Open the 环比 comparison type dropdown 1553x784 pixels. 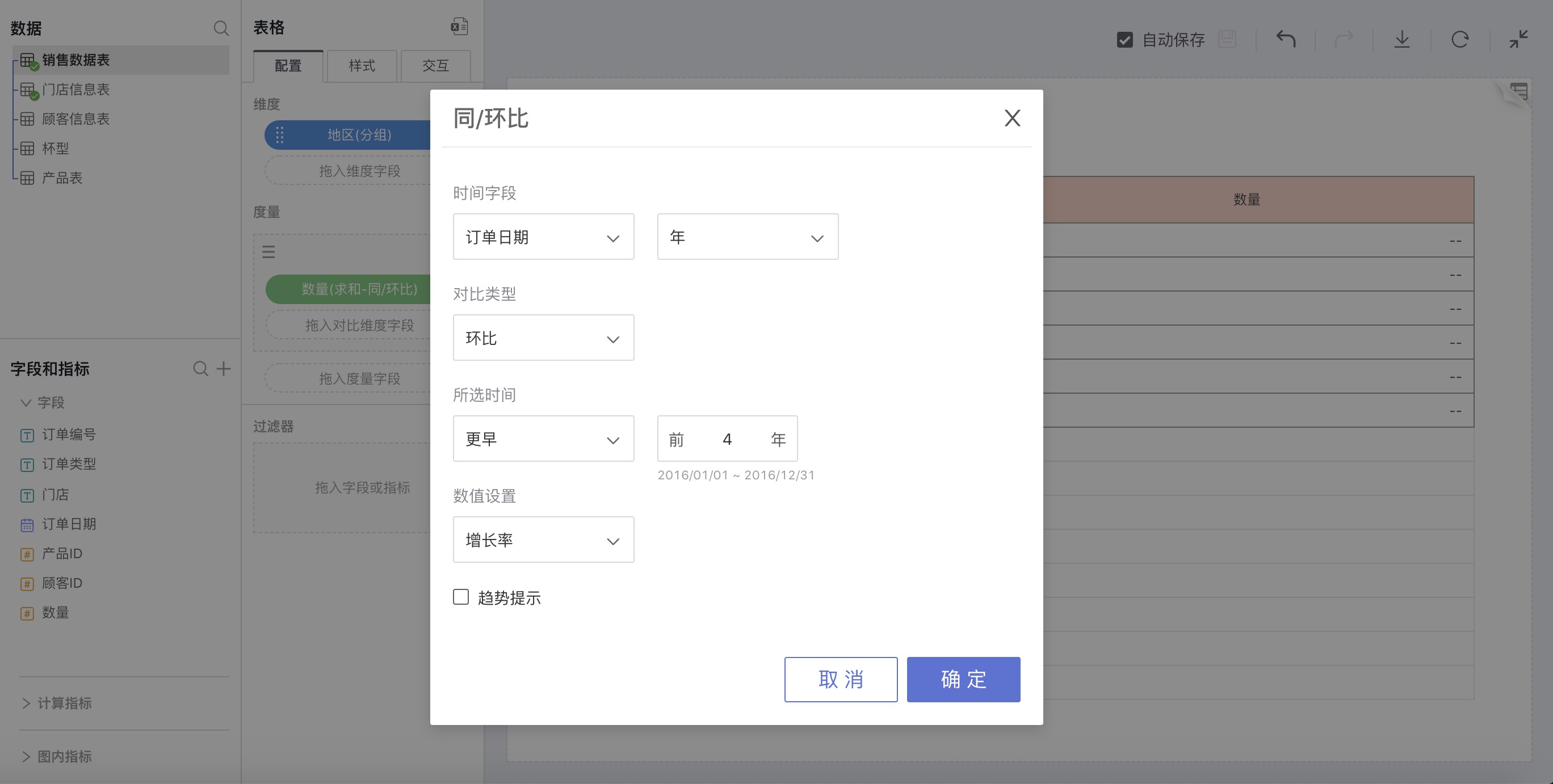543,338
